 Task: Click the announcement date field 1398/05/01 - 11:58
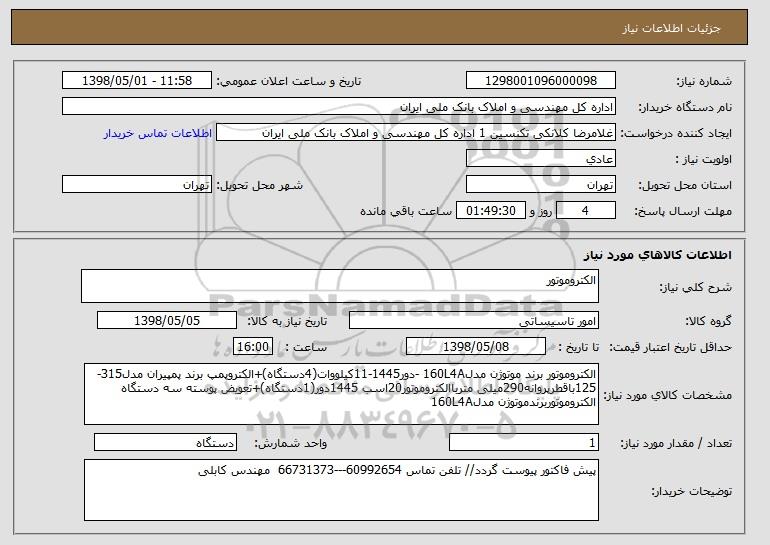(137, 81)
